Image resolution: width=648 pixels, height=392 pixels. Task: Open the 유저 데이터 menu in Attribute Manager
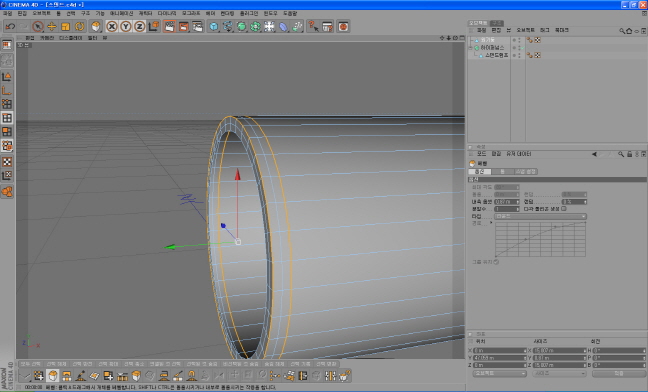519,154
